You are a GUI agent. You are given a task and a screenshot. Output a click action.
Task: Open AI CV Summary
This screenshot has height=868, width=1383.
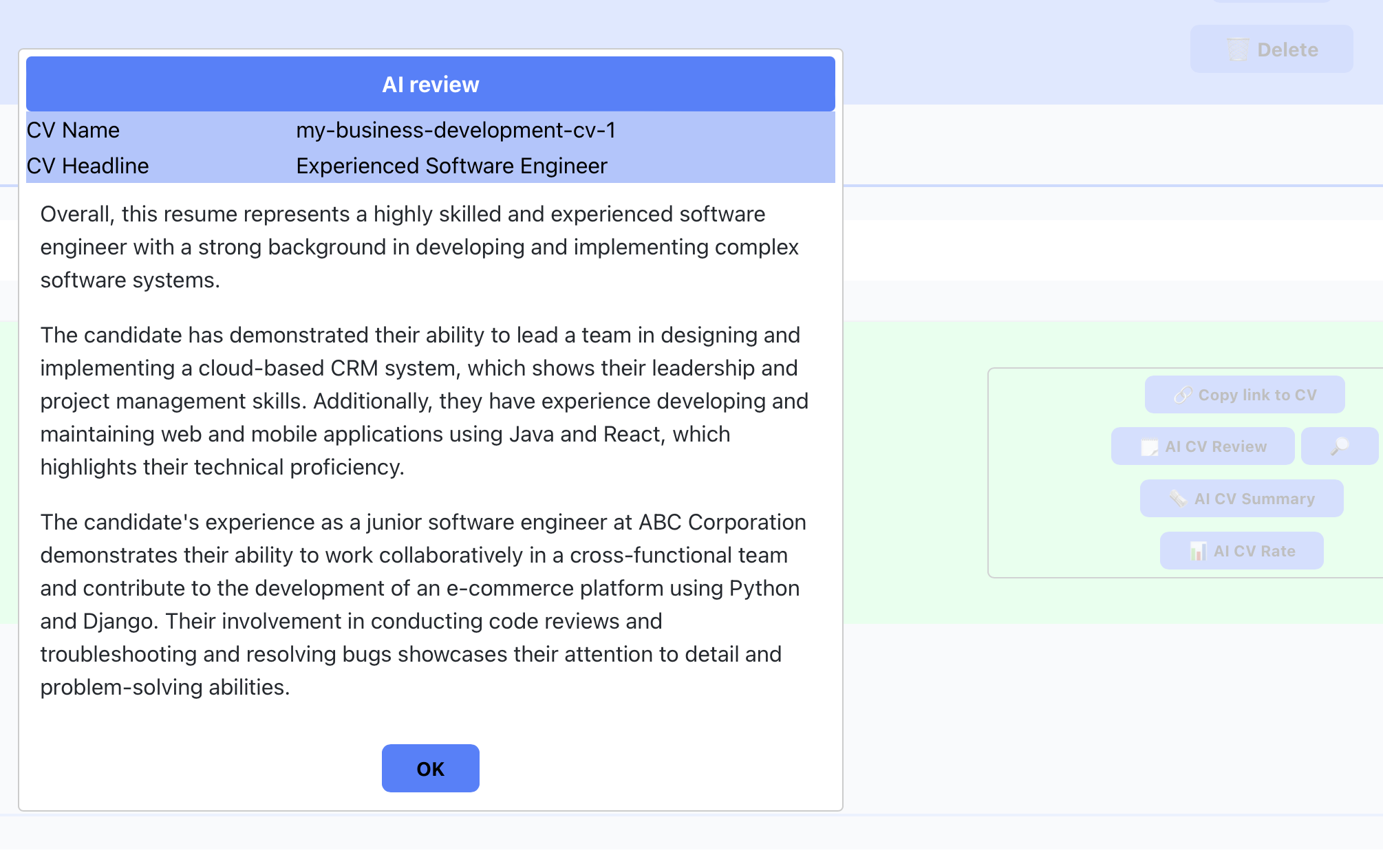pyautogui.click(x=1254, y=499)
